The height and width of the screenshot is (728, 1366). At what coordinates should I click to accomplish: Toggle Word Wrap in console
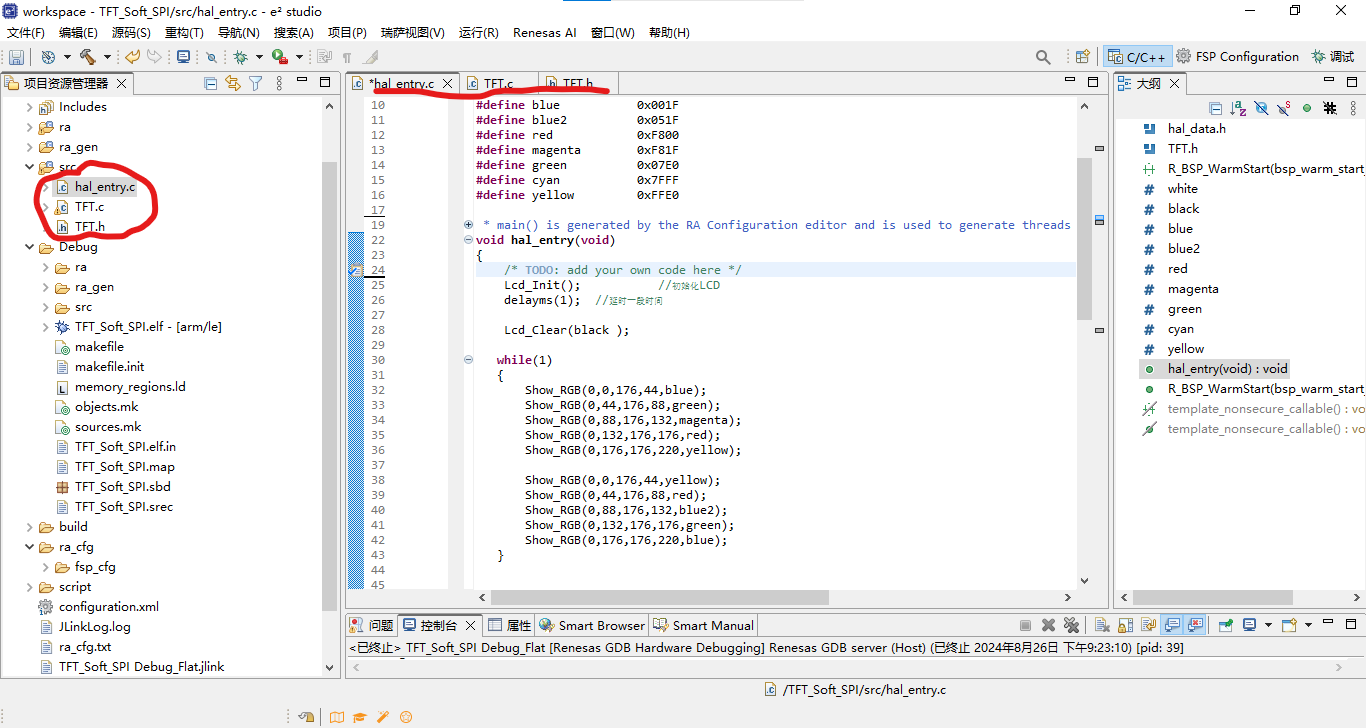tap(1148, 625)
